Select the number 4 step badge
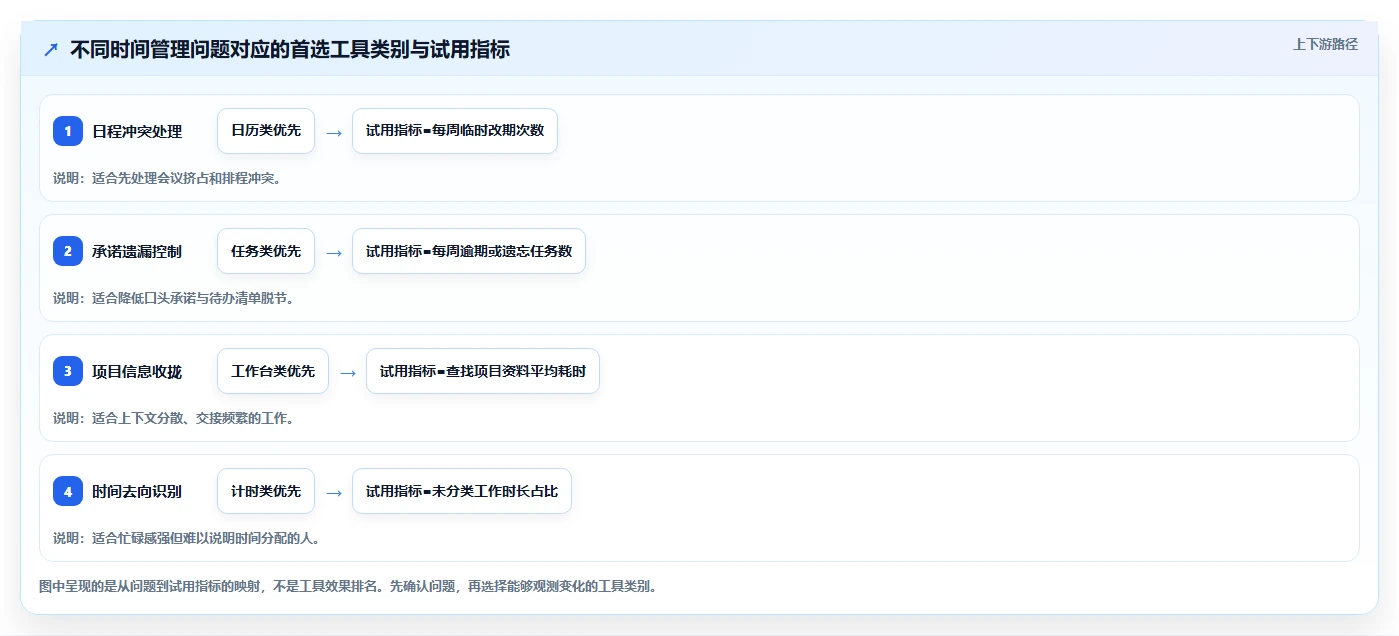The image size is (1399, 636). pyautogui.click(x=68, y=491)
